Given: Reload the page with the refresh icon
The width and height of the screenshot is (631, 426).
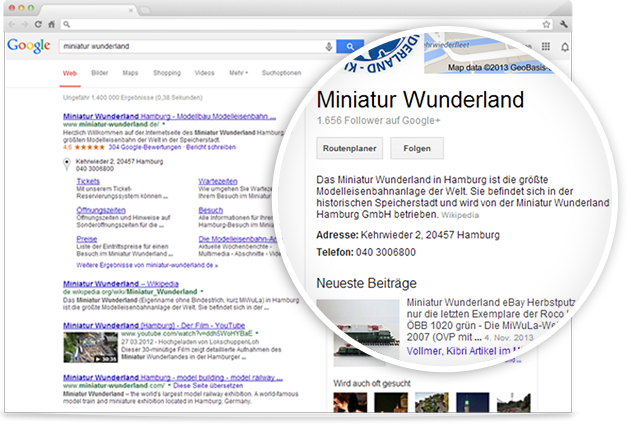Looking at the screenshot, I should pyautogui.click(x=37, y=22).
